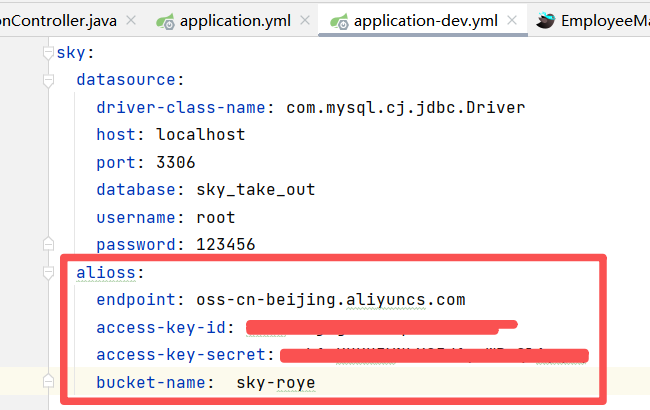Screen dimensions: 650x410
Task: Click the username value root
Action: coord(216,217)
